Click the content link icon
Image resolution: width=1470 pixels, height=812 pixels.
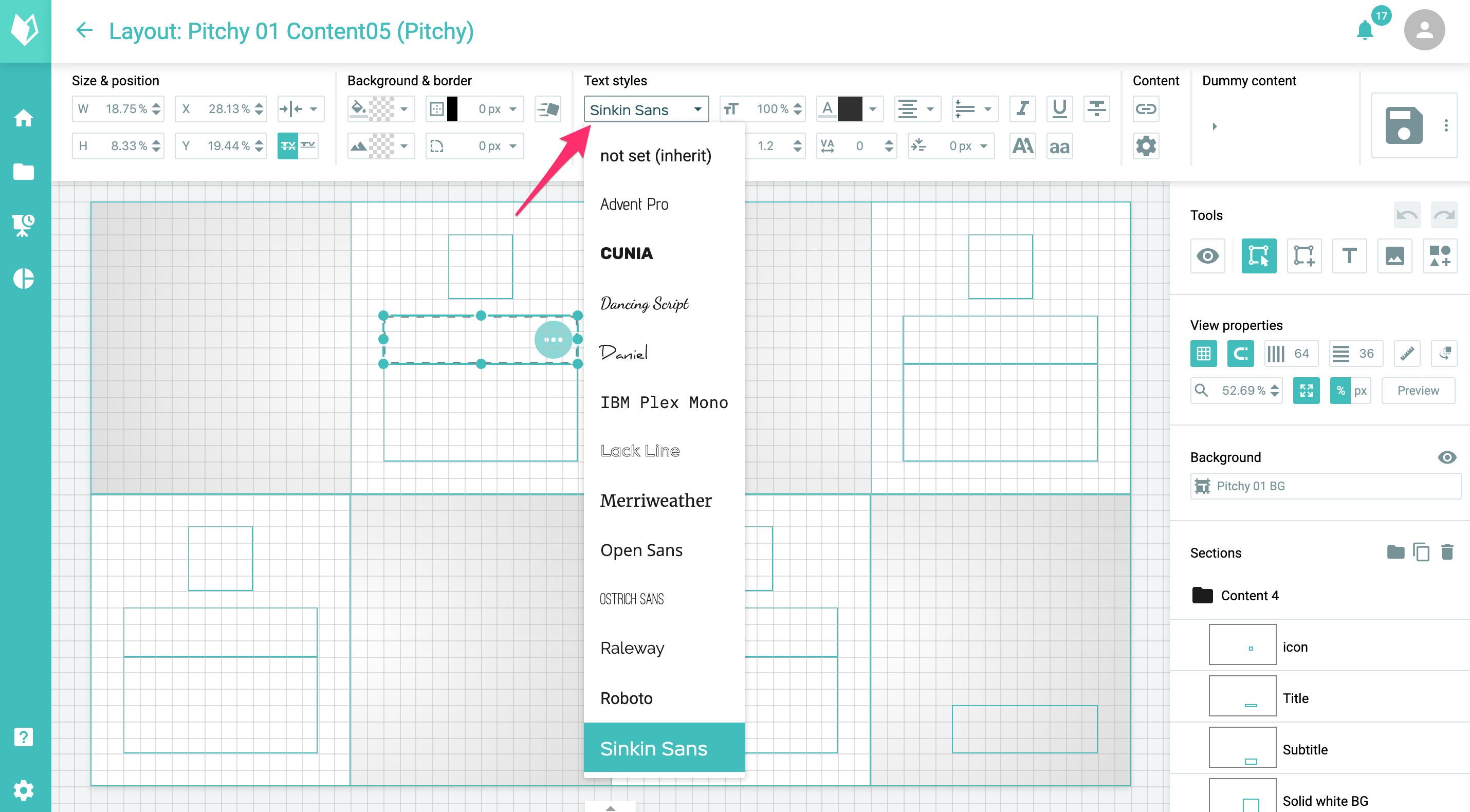(x=1145, y=108)
